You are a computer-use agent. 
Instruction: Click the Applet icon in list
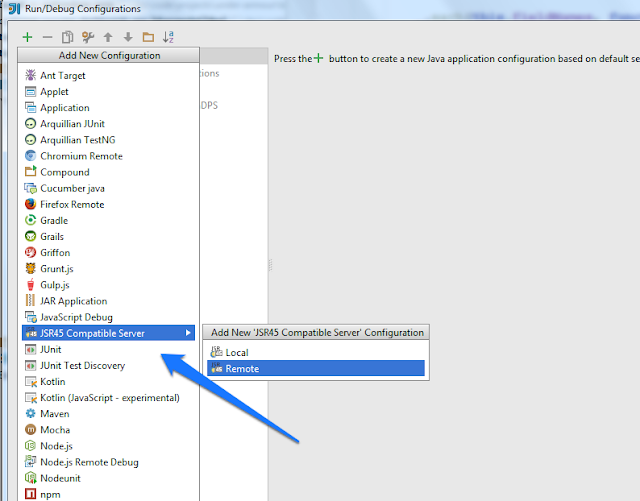[x=31, y=91]
